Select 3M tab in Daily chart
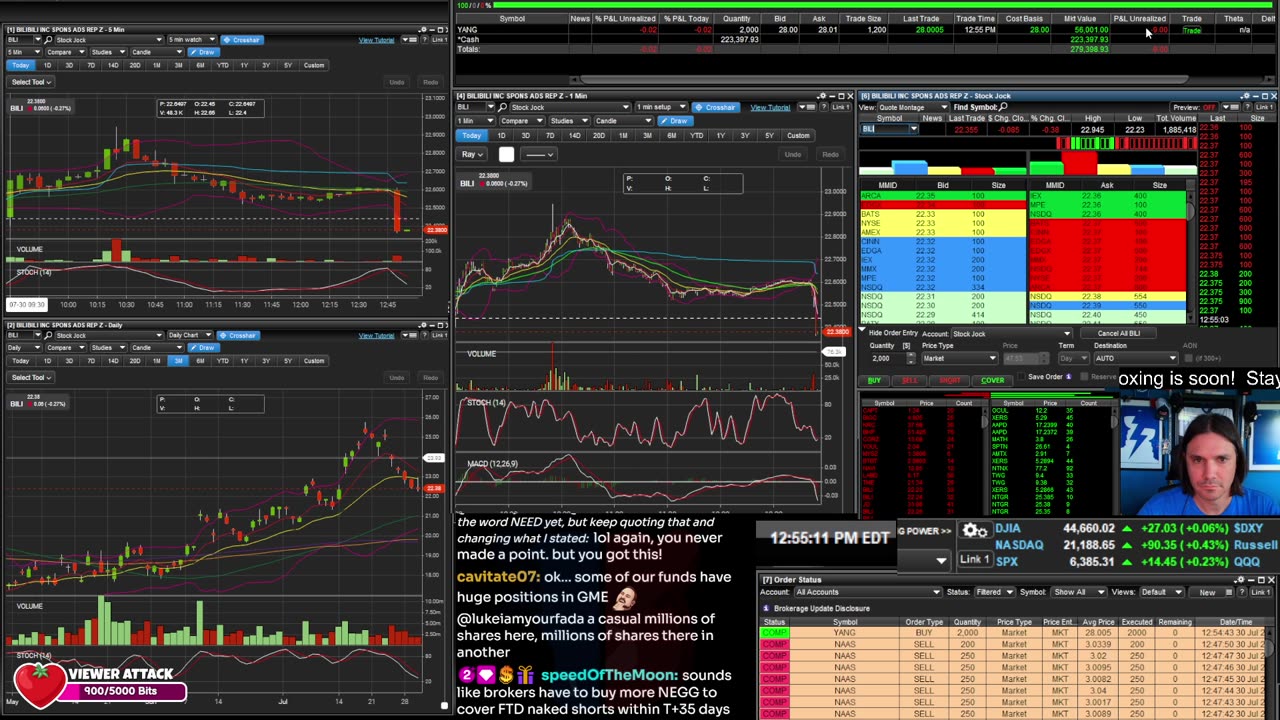 (178, 360)
